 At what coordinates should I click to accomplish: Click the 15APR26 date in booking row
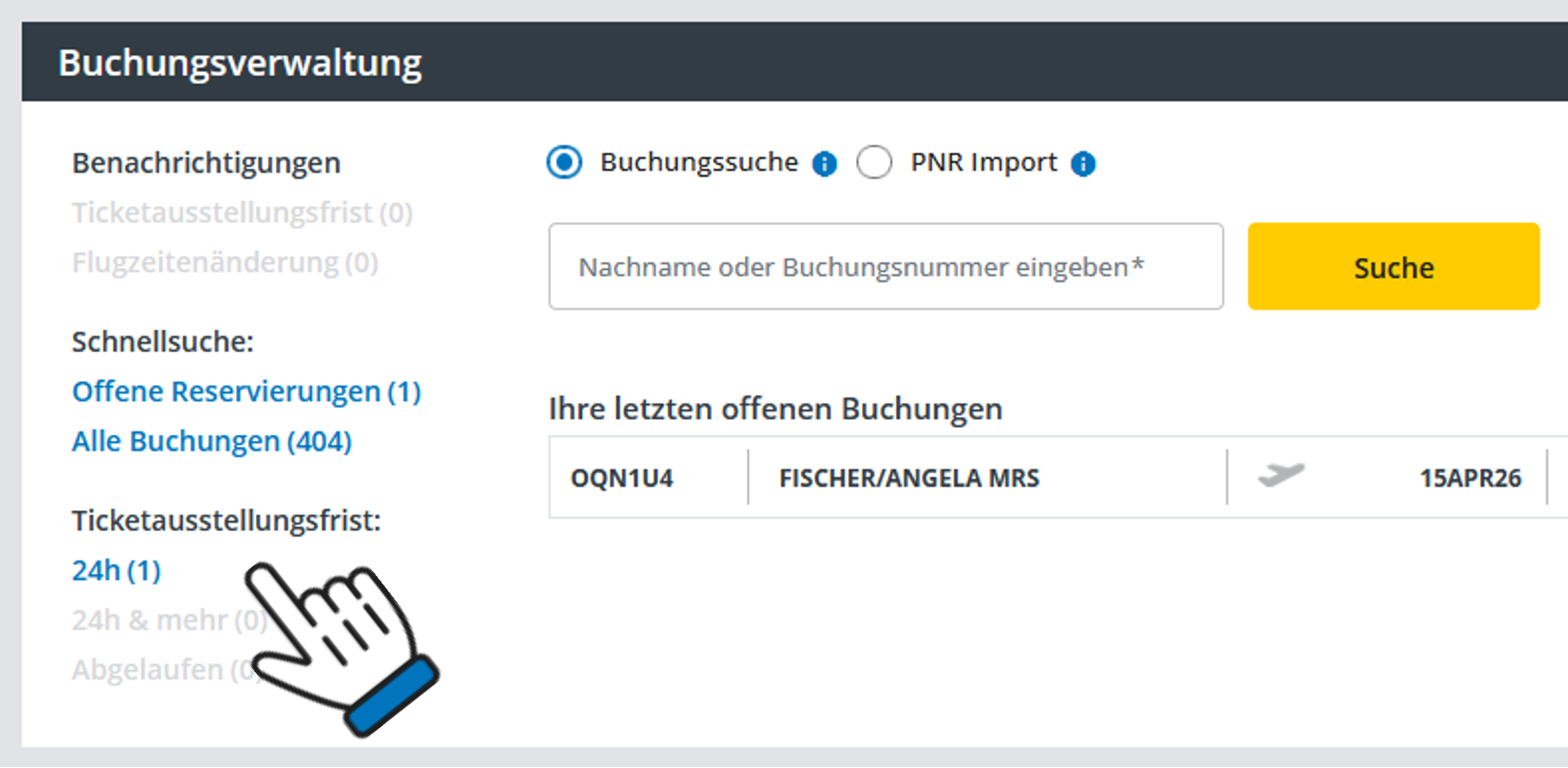point(1469,478)
